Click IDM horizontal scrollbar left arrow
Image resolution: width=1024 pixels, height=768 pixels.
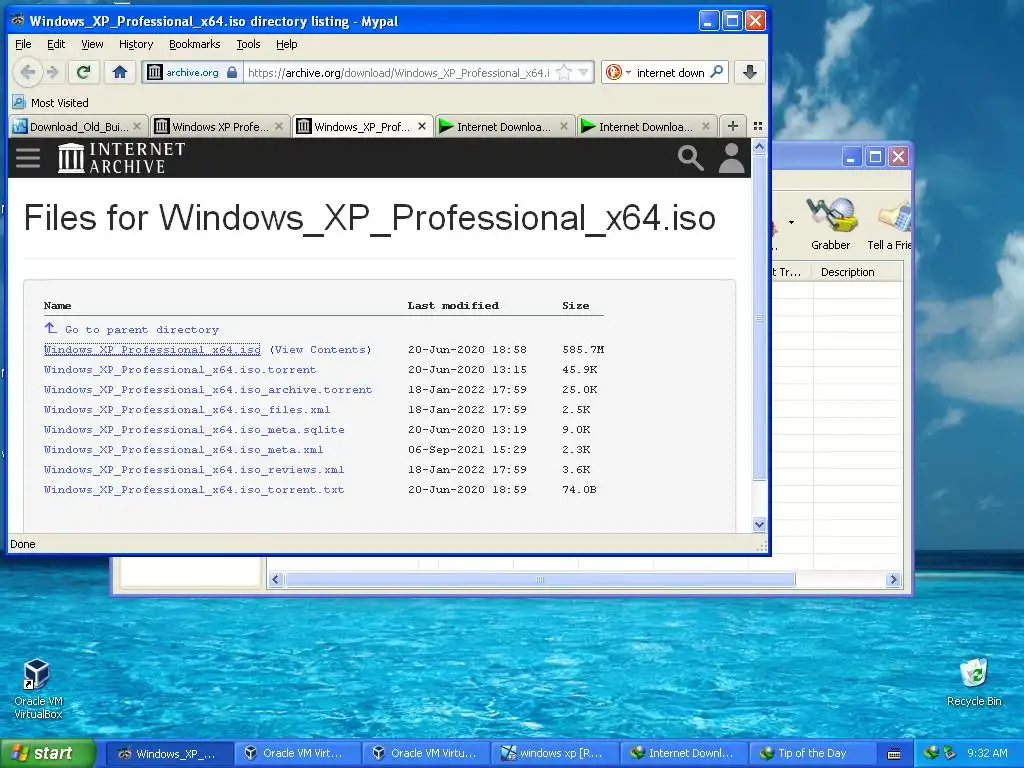(x=276, y=579)
